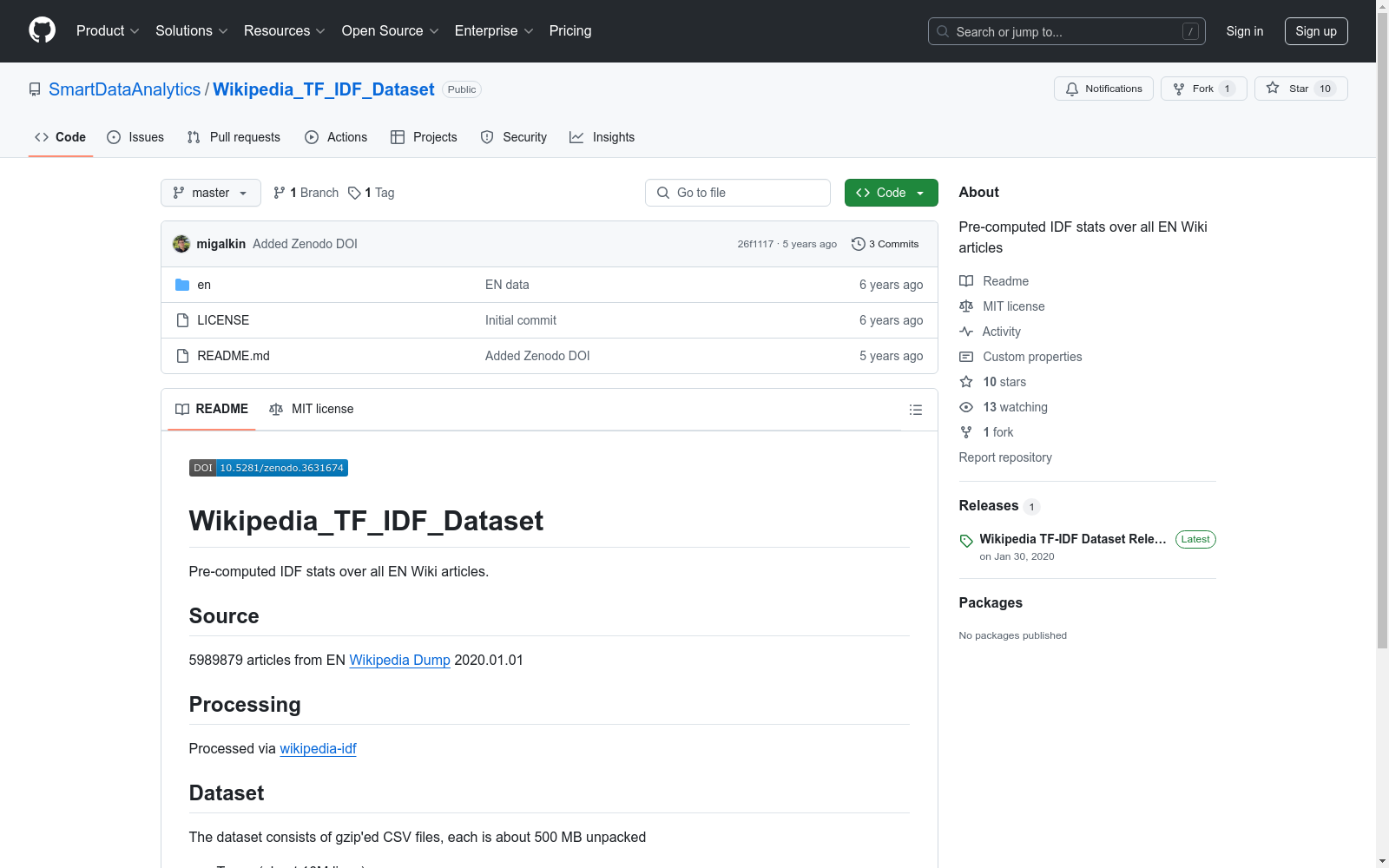
Task: View the 3 Commits history
Action: [885, 244]
